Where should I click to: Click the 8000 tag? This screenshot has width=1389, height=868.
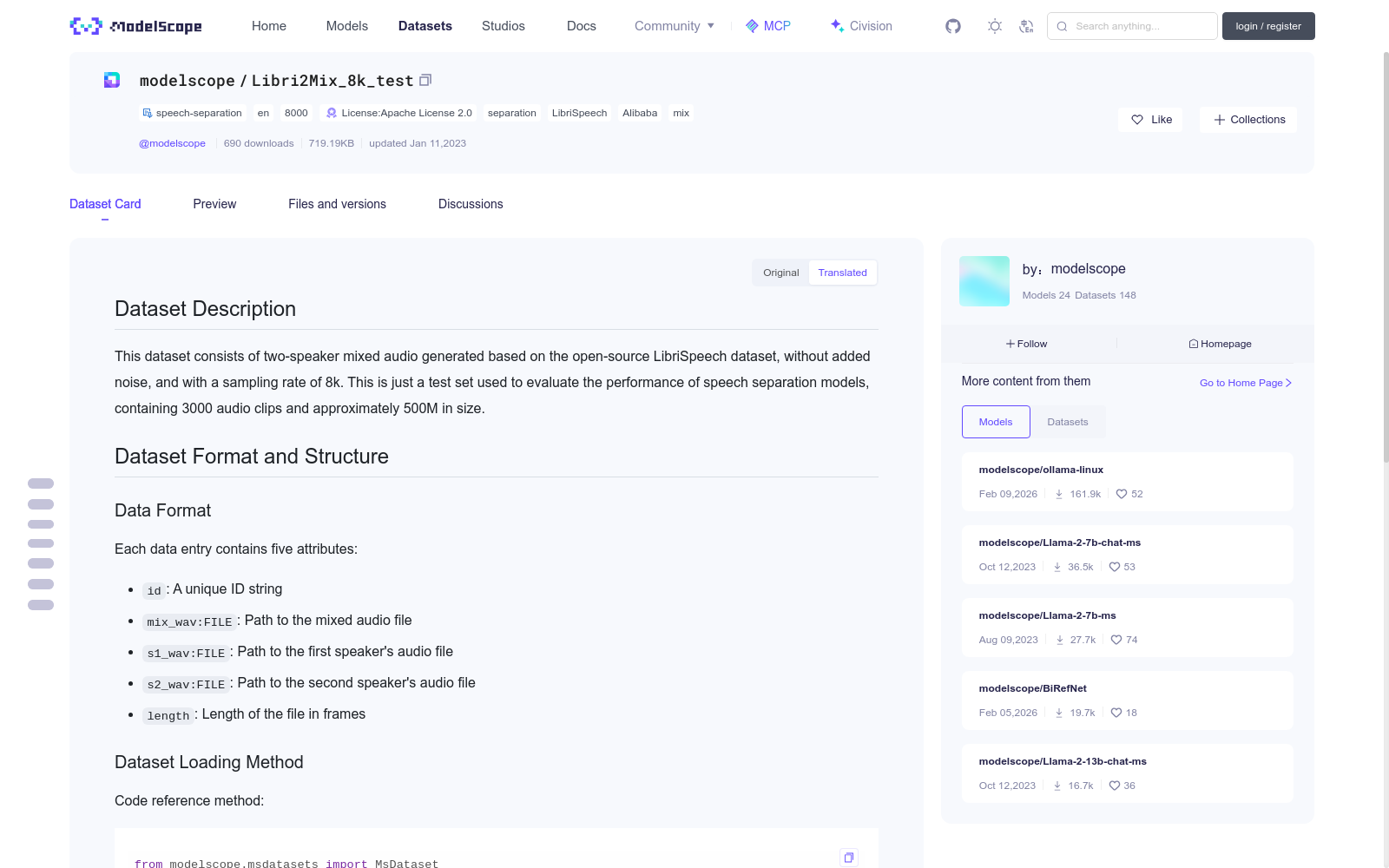pos(296,113)
